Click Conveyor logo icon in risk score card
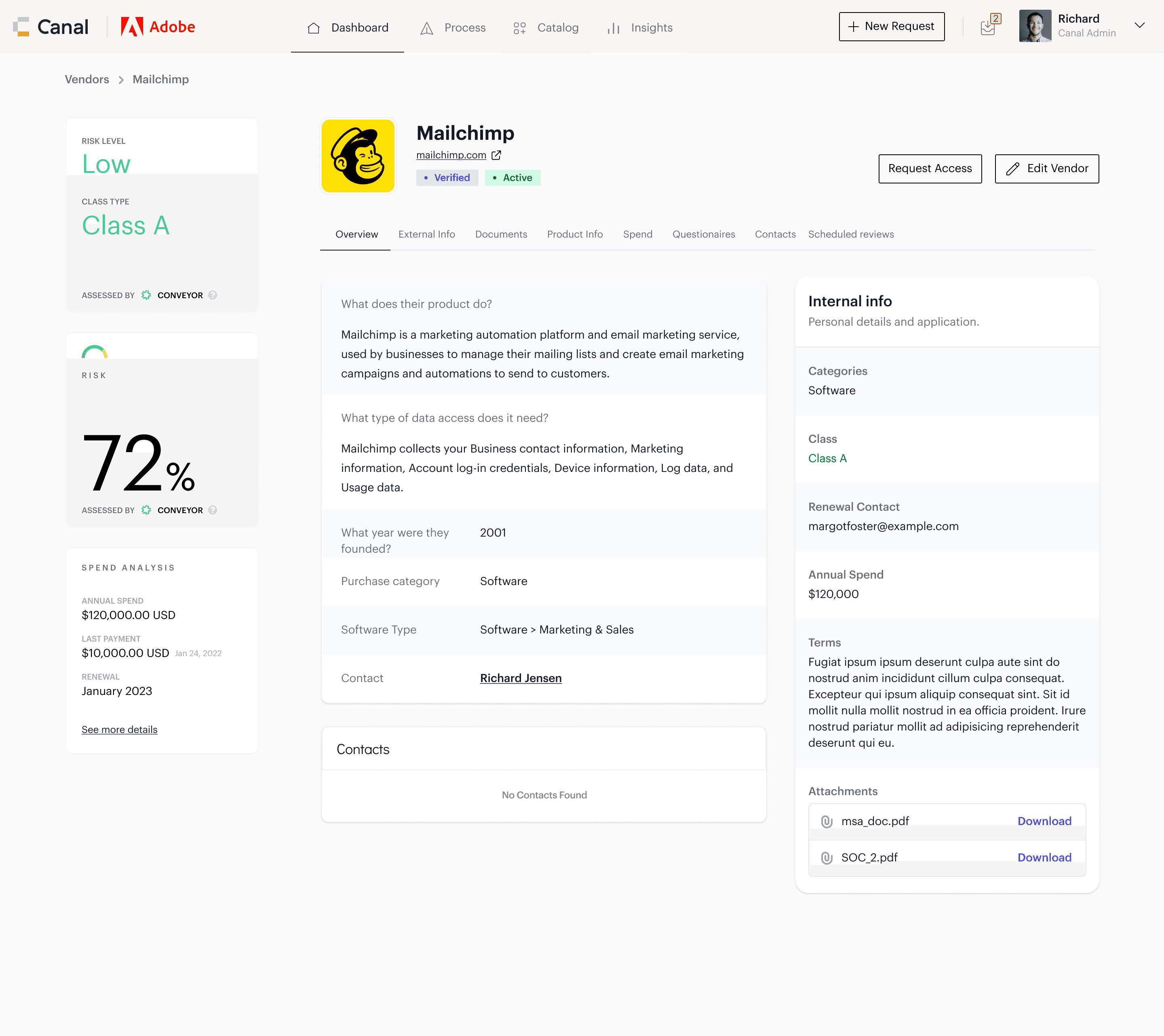 coord(146,510)
